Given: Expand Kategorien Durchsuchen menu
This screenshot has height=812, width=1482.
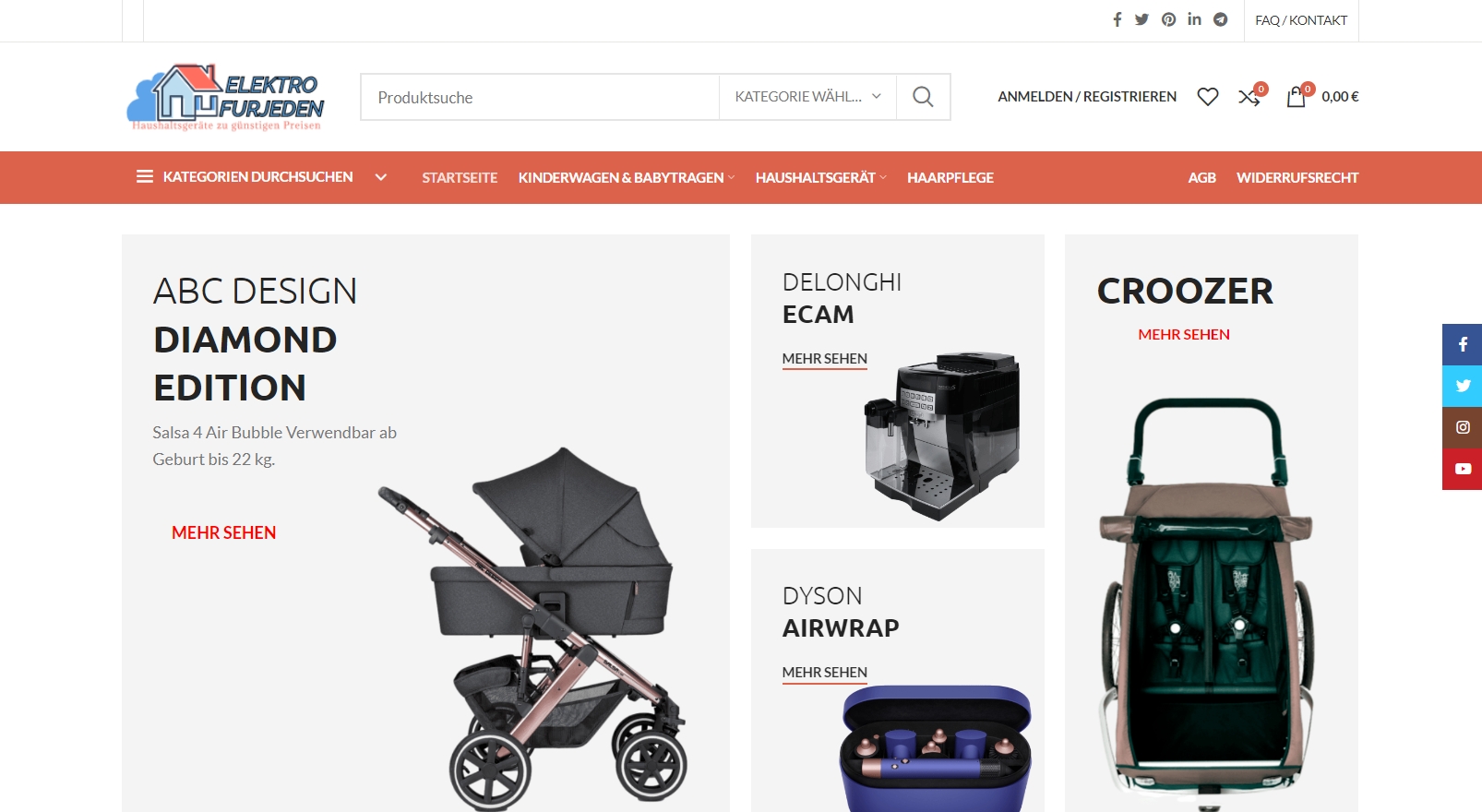Looking at the screenshot, I should pos(261,177).
